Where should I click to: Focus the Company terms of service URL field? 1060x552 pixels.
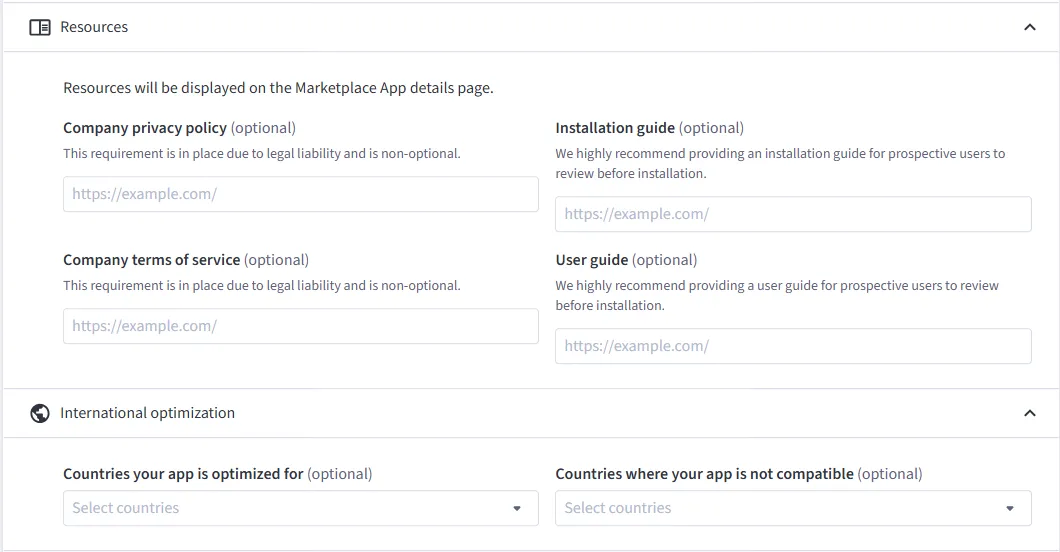coord(301,326)
